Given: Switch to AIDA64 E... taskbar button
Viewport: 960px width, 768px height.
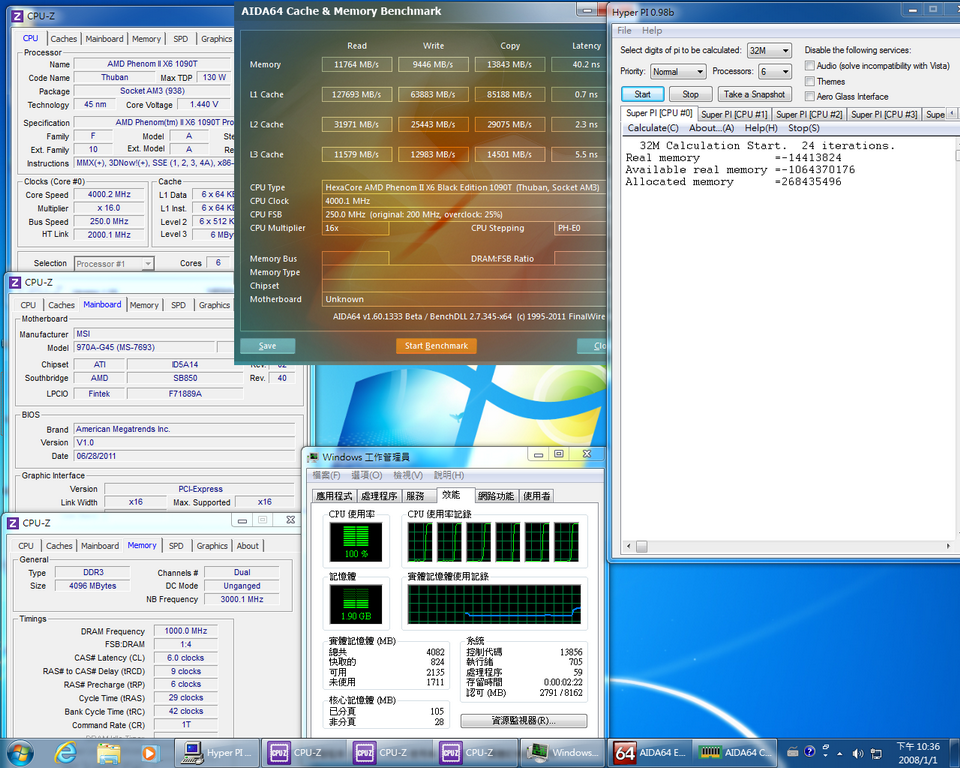Looking at the screenshot, I should pyautogui.click(x=650, y=753).
